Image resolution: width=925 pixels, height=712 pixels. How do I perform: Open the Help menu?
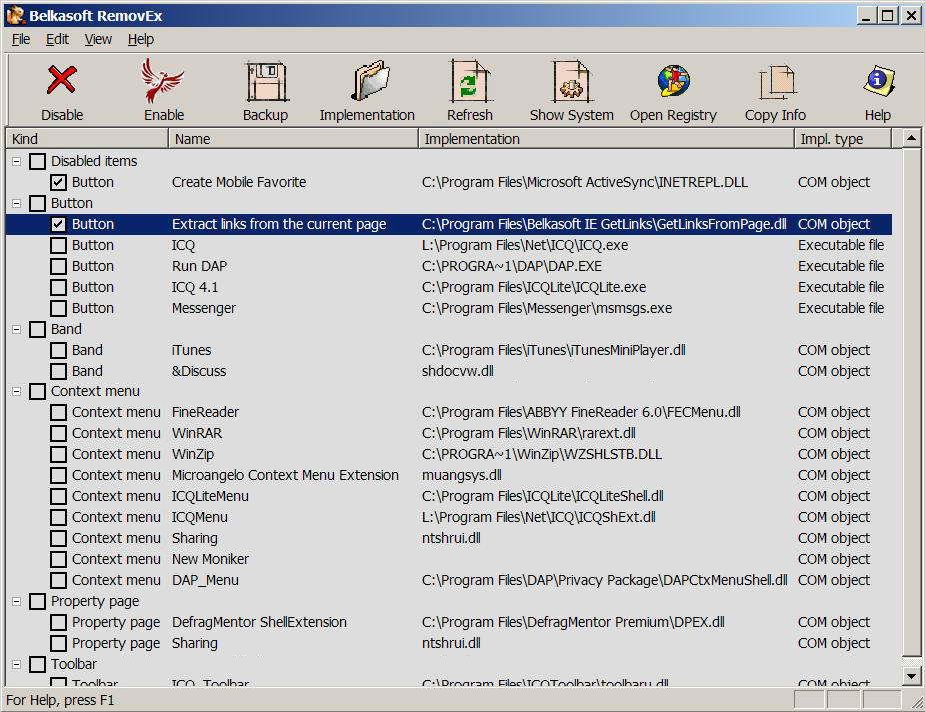pyautogui.click(x=140, y=40)
